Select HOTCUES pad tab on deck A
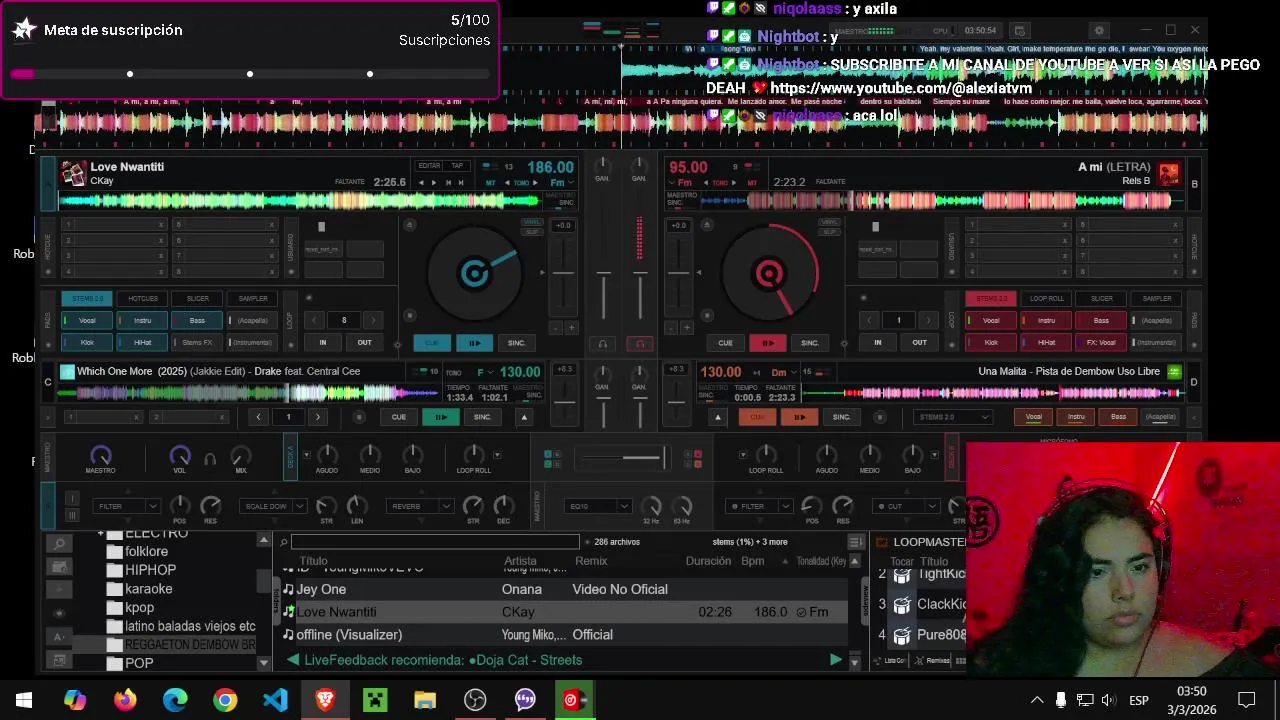This screenshot has height=720, width=1280. pyautogui.click(x=142, y=298)
